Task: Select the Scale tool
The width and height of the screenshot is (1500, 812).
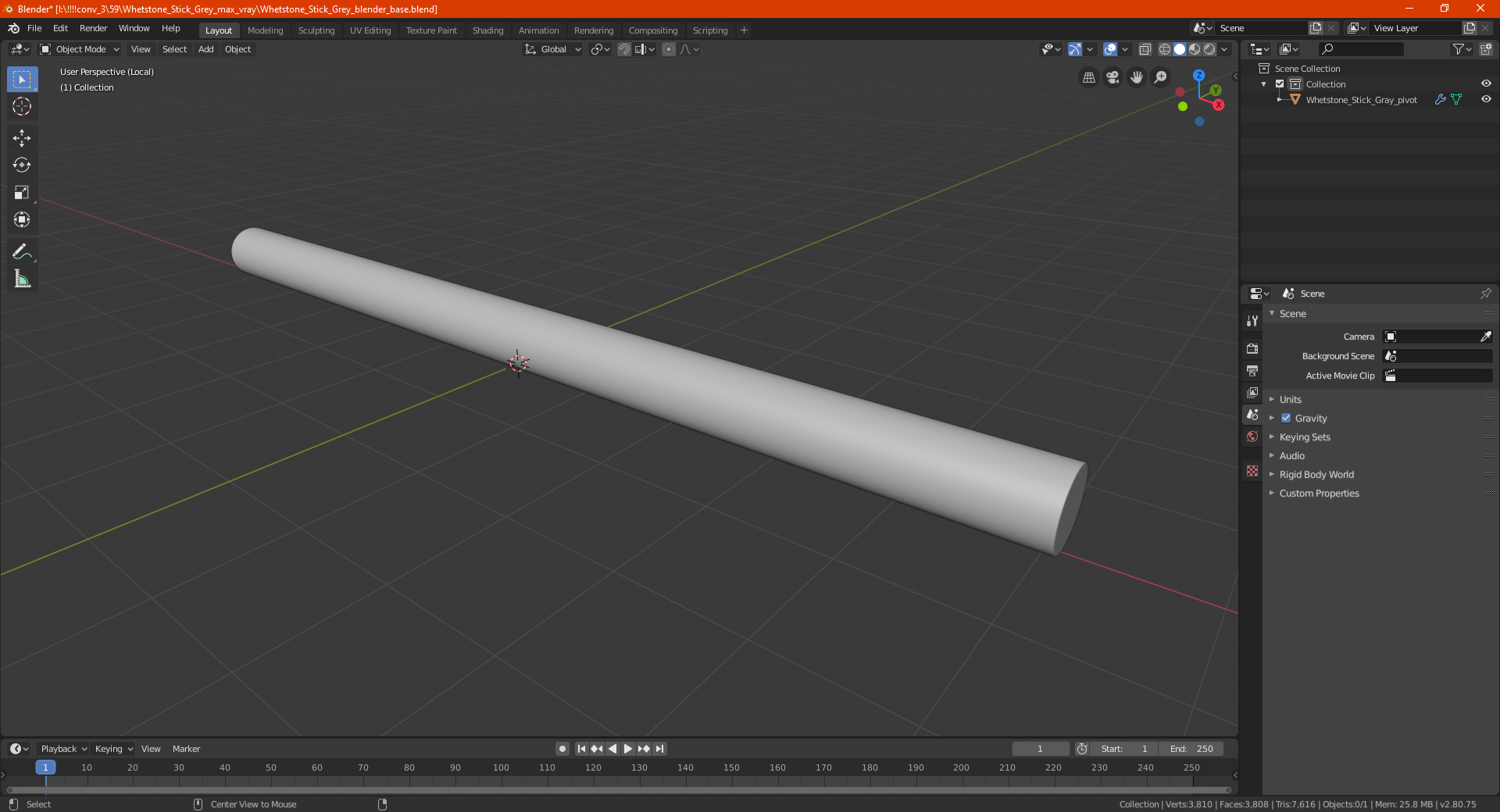Action: (22, 192)
